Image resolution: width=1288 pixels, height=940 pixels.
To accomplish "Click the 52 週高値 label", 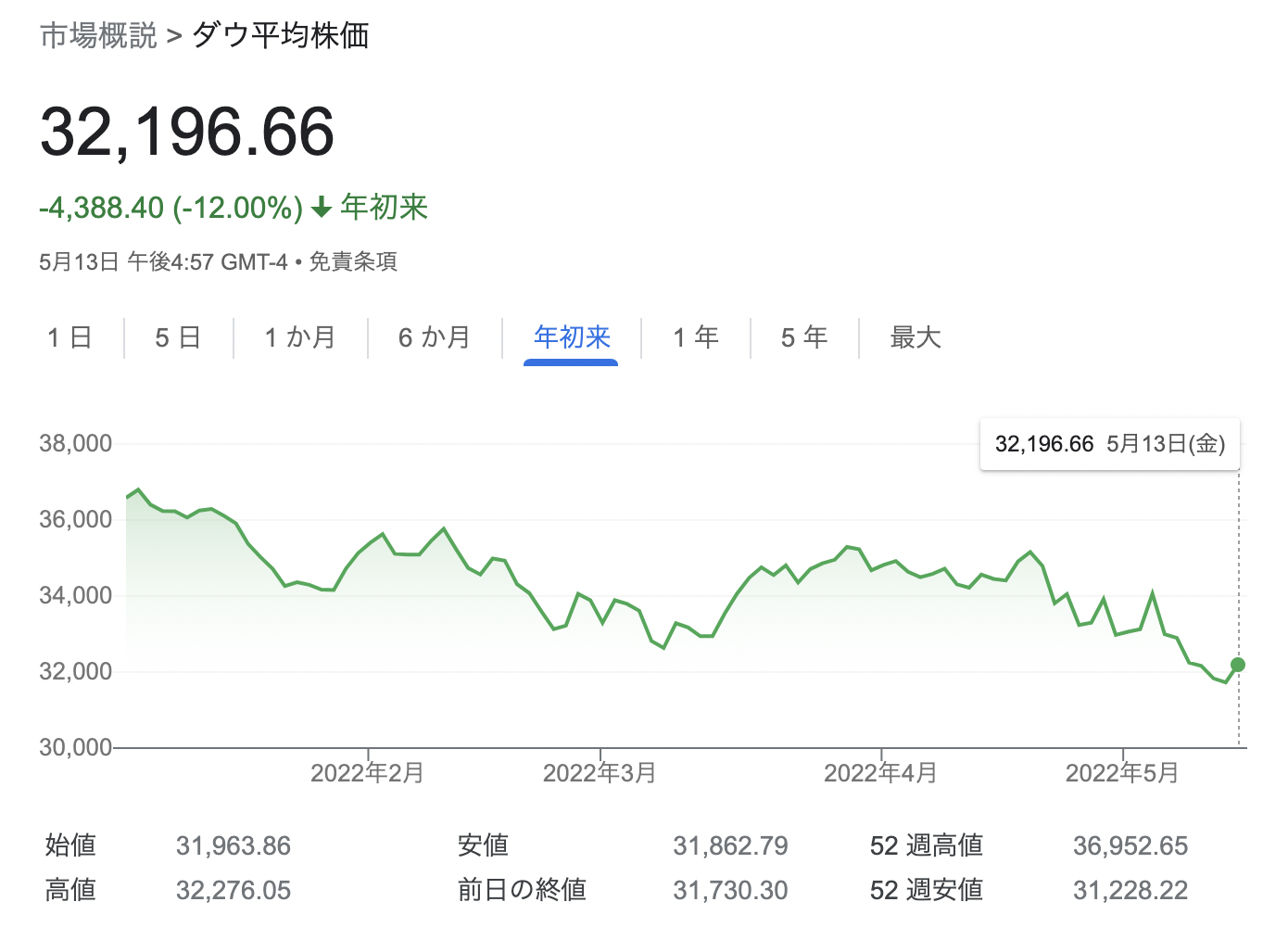I will point(927,845).
